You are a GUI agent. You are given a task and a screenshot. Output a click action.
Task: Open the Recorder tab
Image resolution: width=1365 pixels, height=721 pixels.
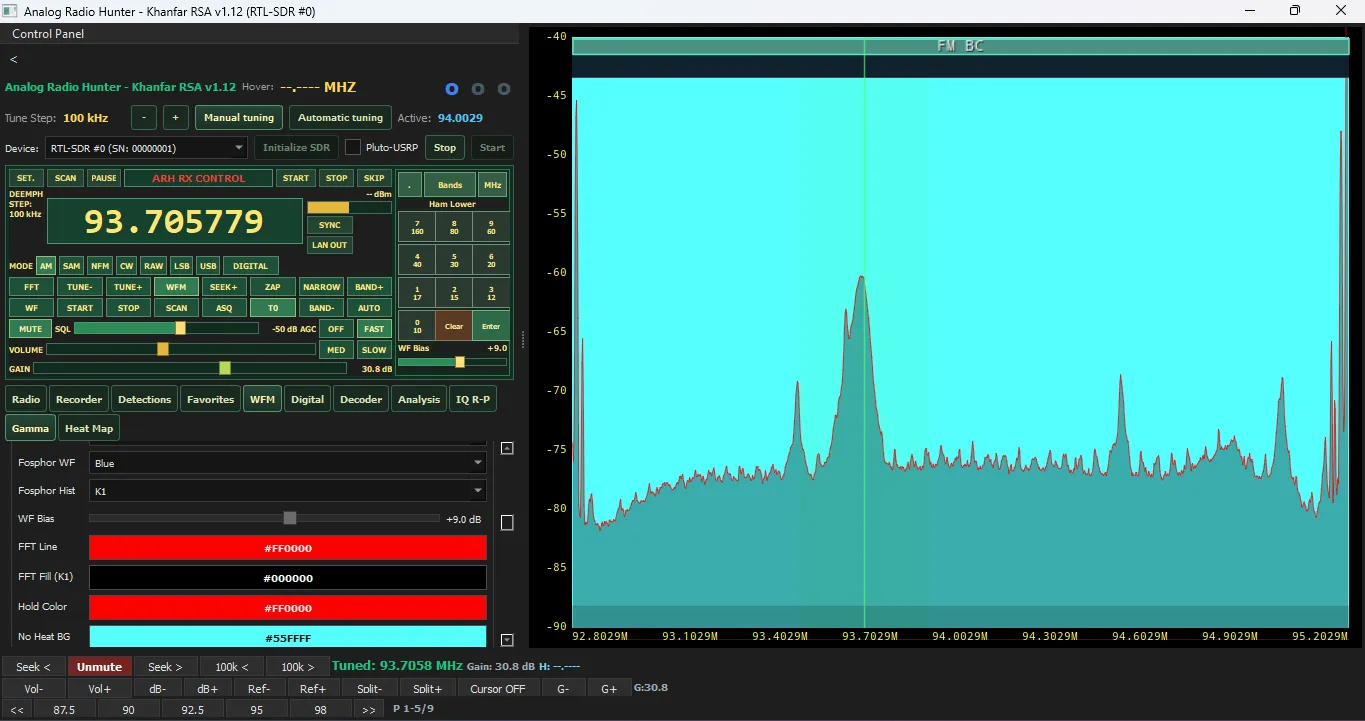(79, 399)
